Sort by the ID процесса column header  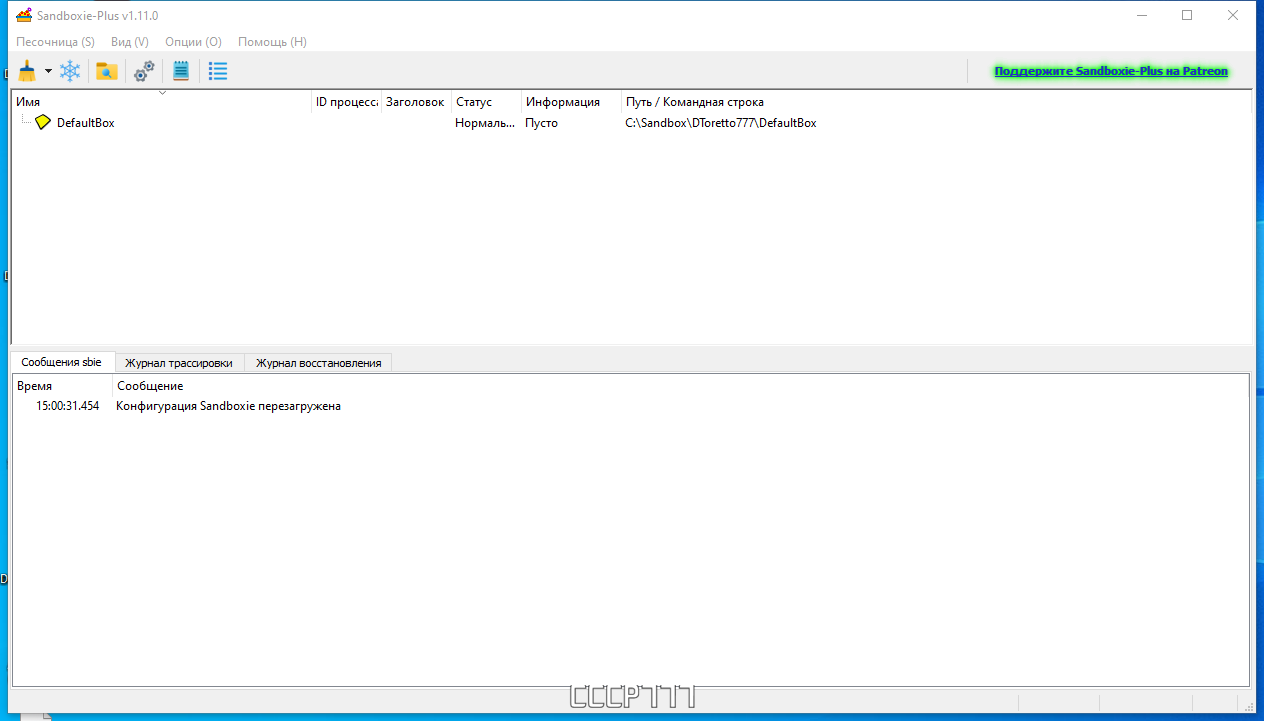(x=346, y=102)
